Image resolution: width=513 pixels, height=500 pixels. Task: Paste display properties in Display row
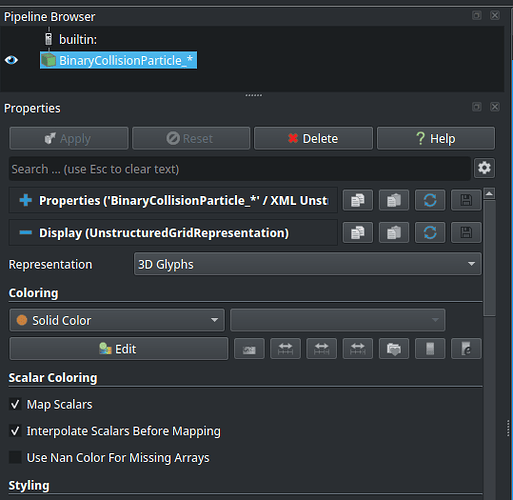point(394,232)
